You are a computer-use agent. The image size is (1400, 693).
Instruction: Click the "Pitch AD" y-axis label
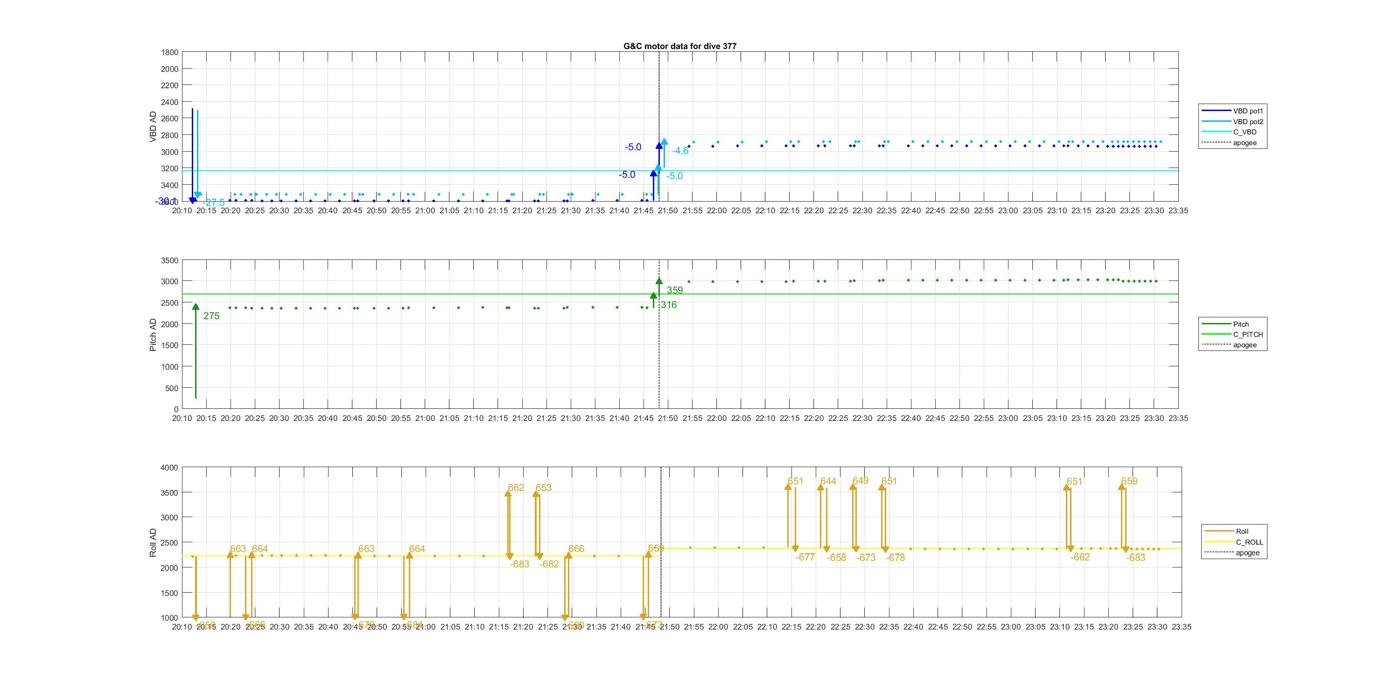pos(154,334)
